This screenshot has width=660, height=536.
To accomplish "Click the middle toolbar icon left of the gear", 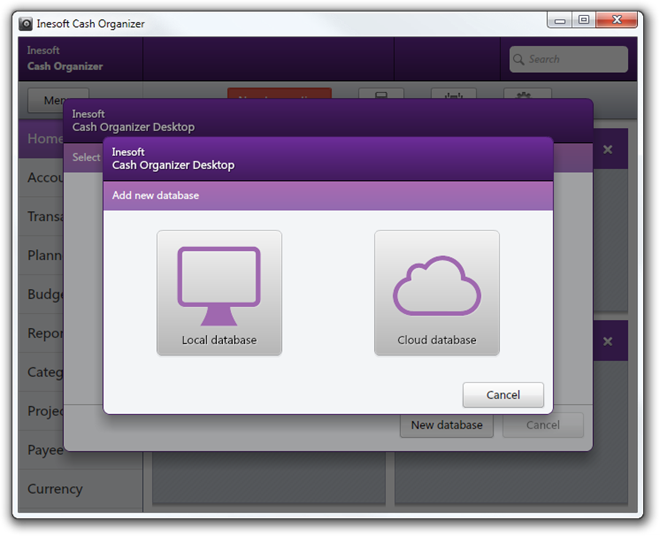I will pyautogui.click(x=453, y=96).
